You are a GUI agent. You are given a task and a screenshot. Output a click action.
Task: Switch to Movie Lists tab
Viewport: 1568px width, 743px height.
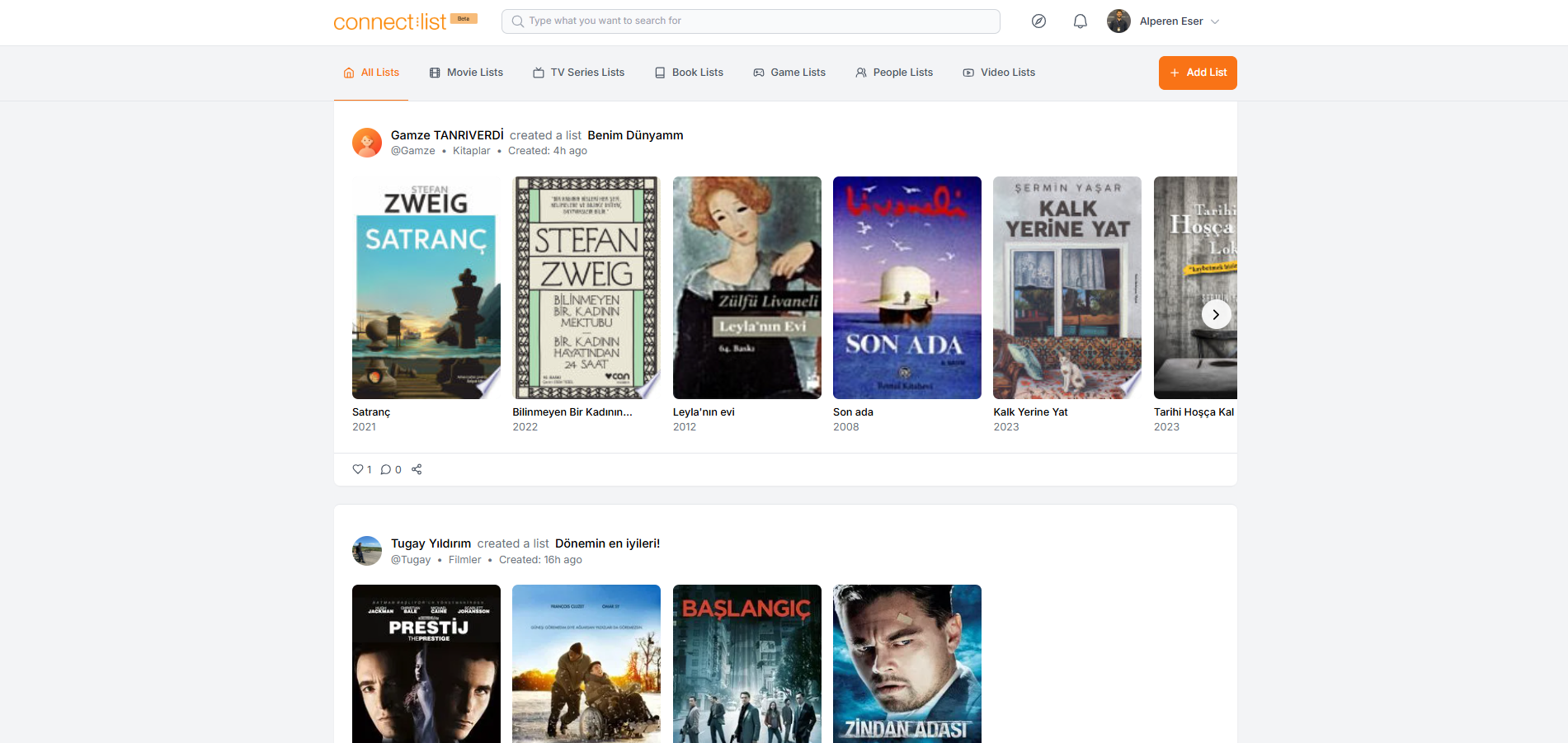point(466,73)
